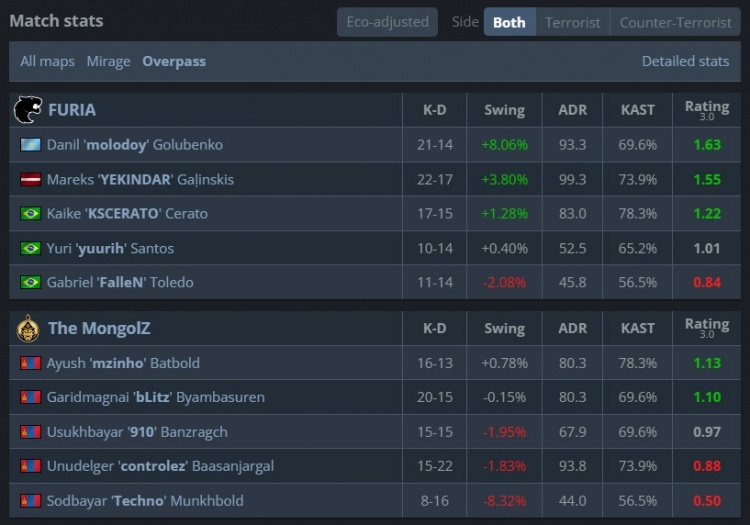750x525 pixels.
Task: Switch side filter to Terrorist
Action: coord(573,22)
